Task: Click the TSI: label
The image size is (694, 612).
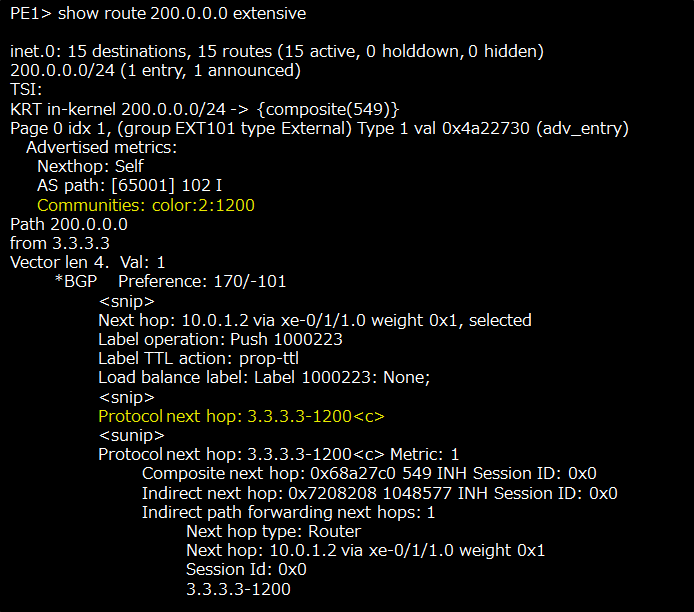Action: [26, 90]
